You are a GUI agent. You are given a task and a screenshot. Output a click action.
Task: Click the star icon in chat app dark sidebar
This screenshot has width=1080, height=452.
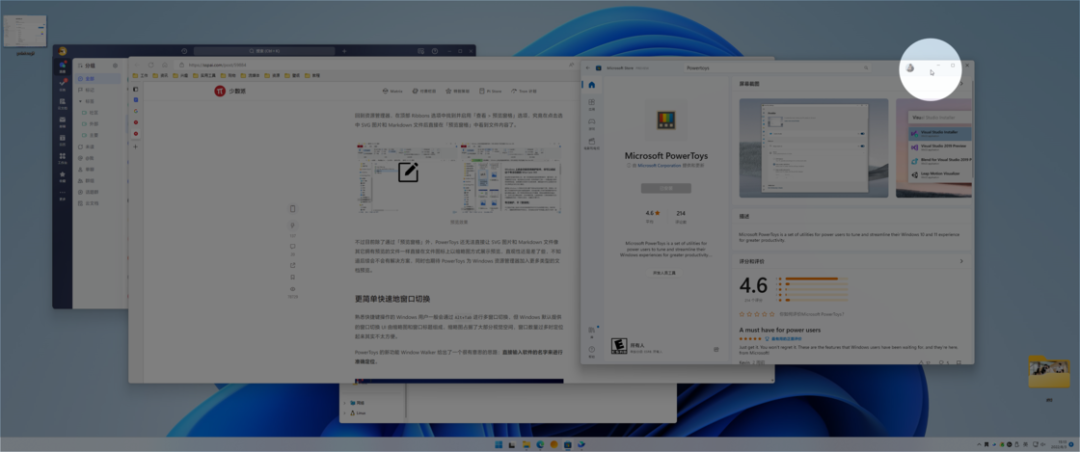pos(63,174)
